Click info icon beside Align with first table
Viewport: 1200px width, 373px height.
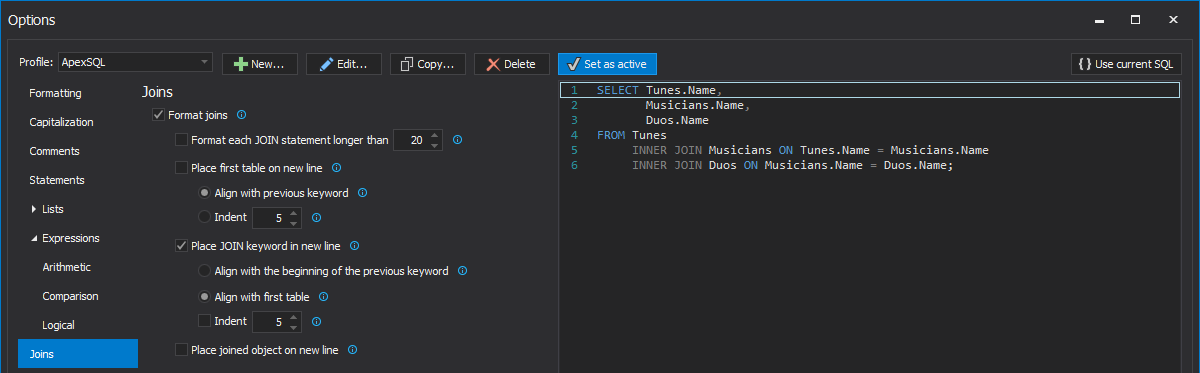pyautogui.click(x=323, y=296)
